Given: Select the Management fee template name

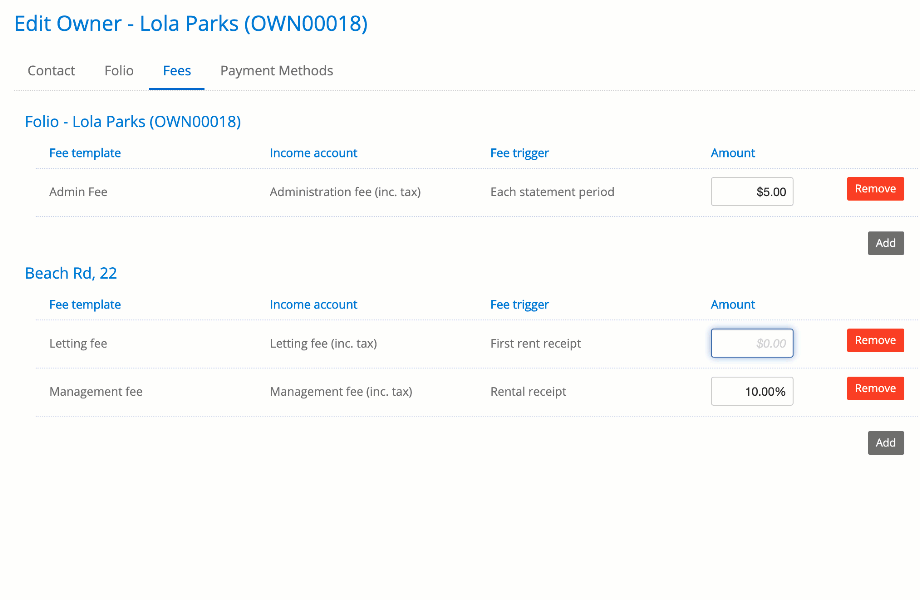Looking at the screenshot, I should click(x=96, y=392).
